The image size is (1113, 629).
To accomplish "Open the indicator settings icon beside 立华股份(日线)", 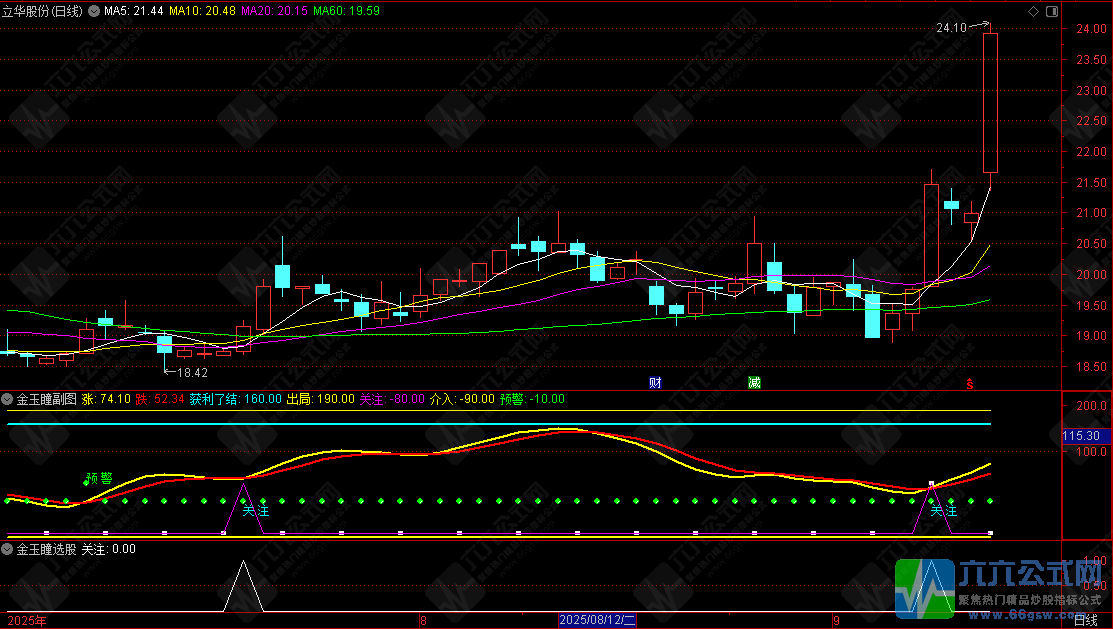I will click(94, 11).
